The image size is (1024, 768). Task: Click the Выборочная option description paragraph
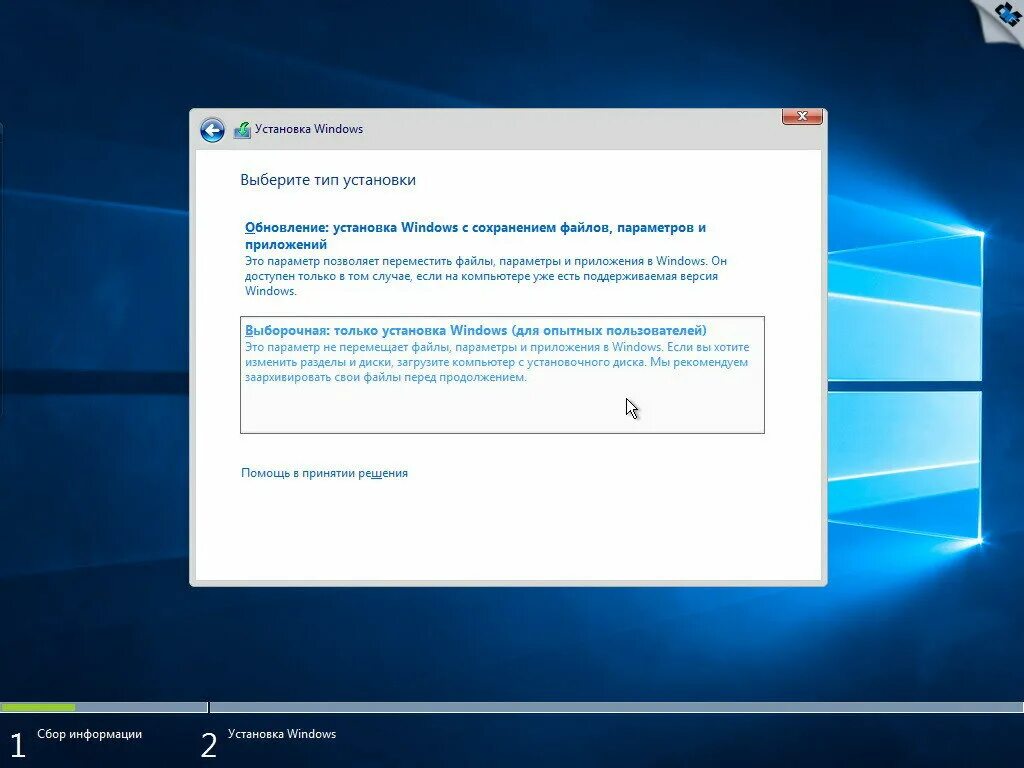point(497,362)
